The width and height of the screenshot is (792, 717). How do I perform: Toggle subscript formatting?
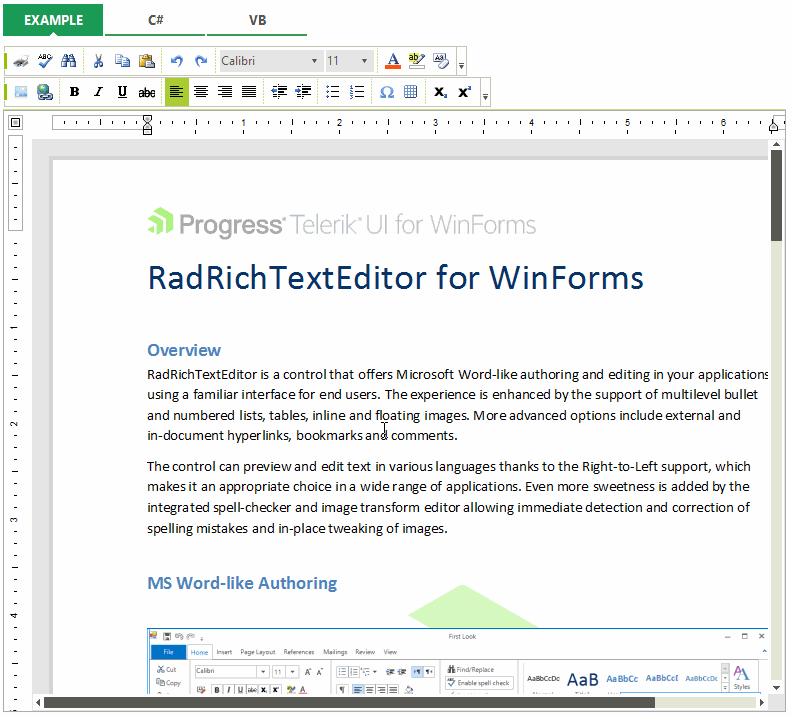coord(440,92)
